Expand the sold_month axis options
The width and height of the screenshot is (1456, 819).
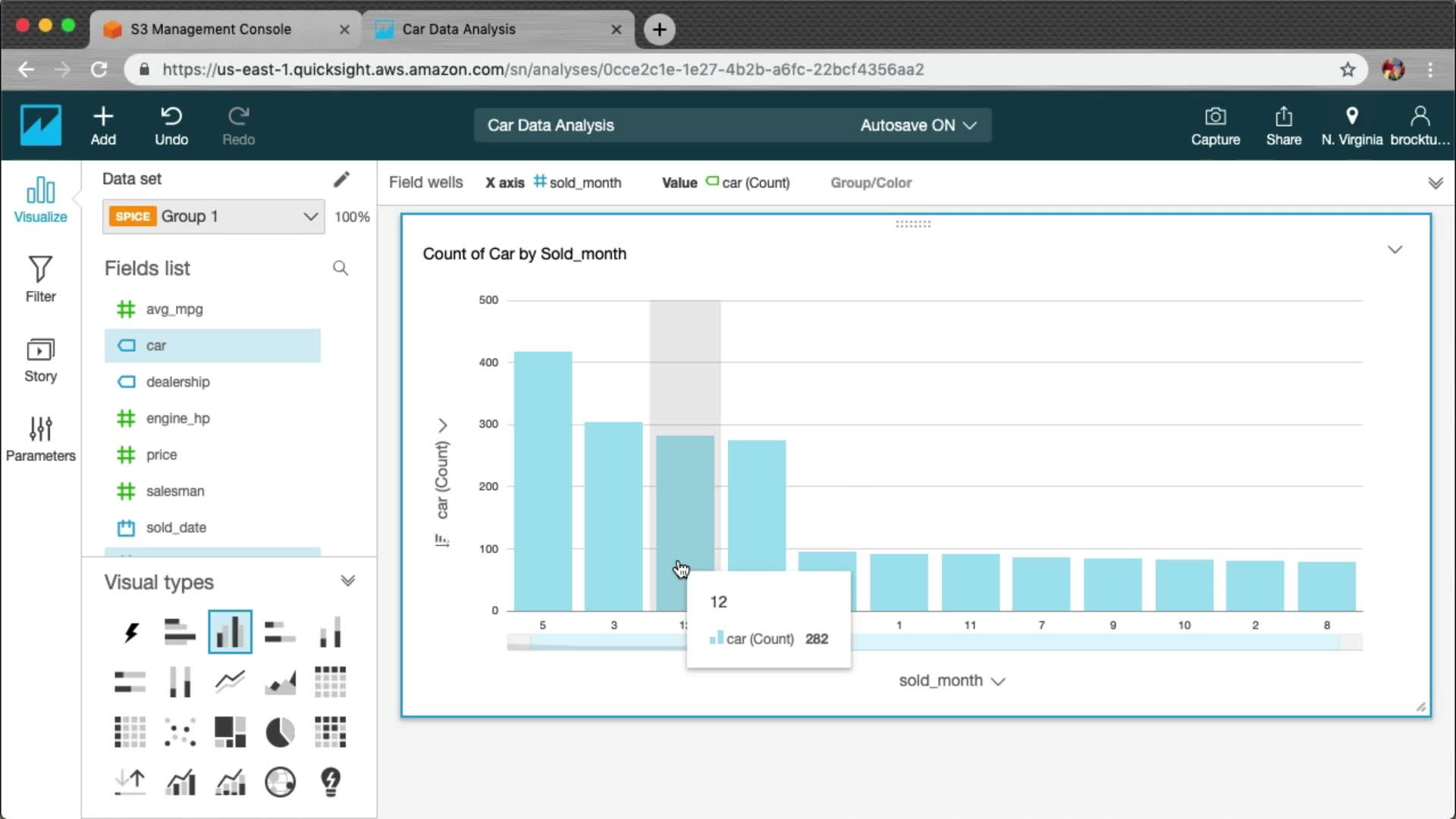tap(998, 681)
